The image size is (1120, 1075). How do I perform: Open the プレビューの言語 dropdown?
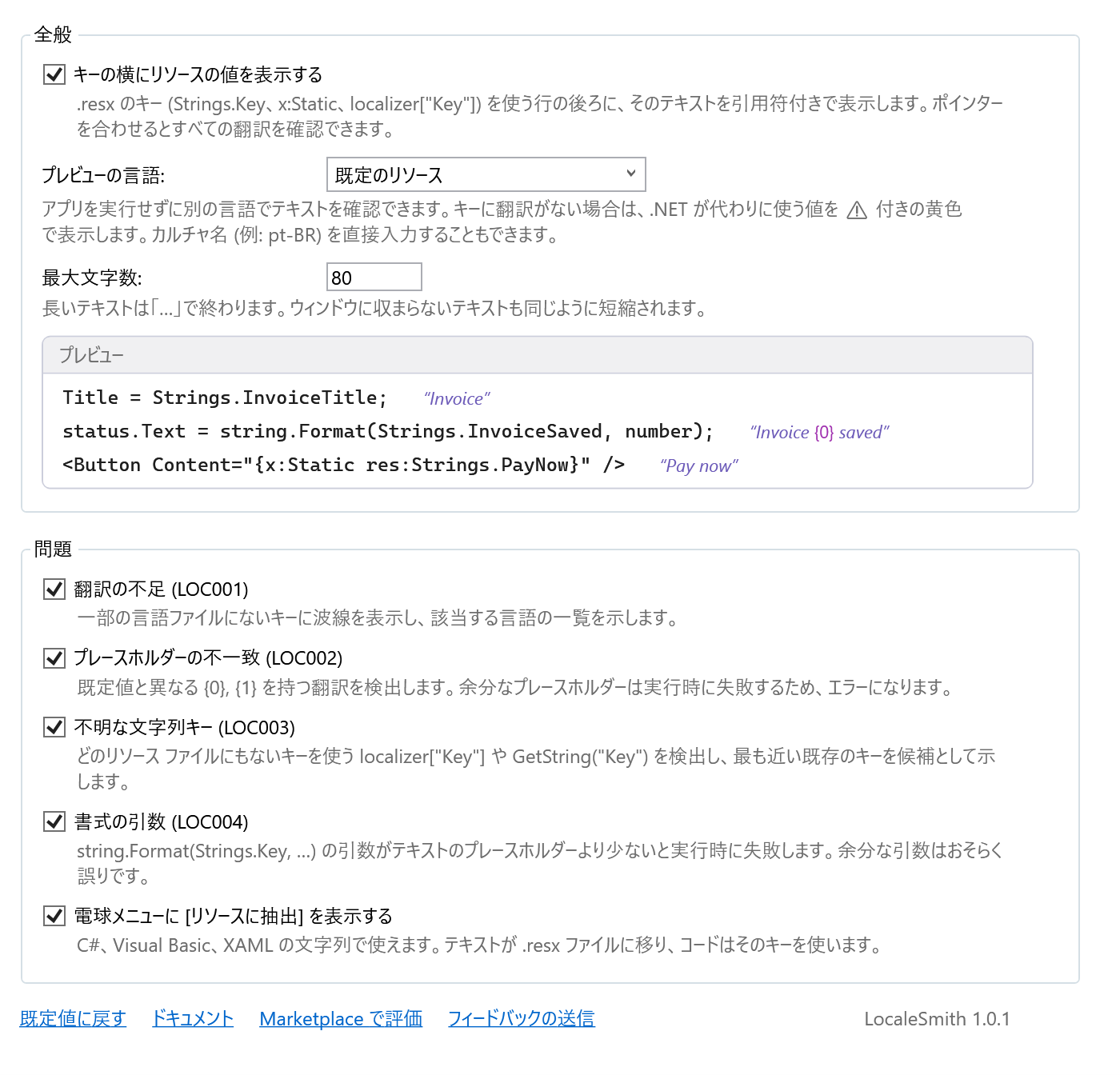coord(486,174)
